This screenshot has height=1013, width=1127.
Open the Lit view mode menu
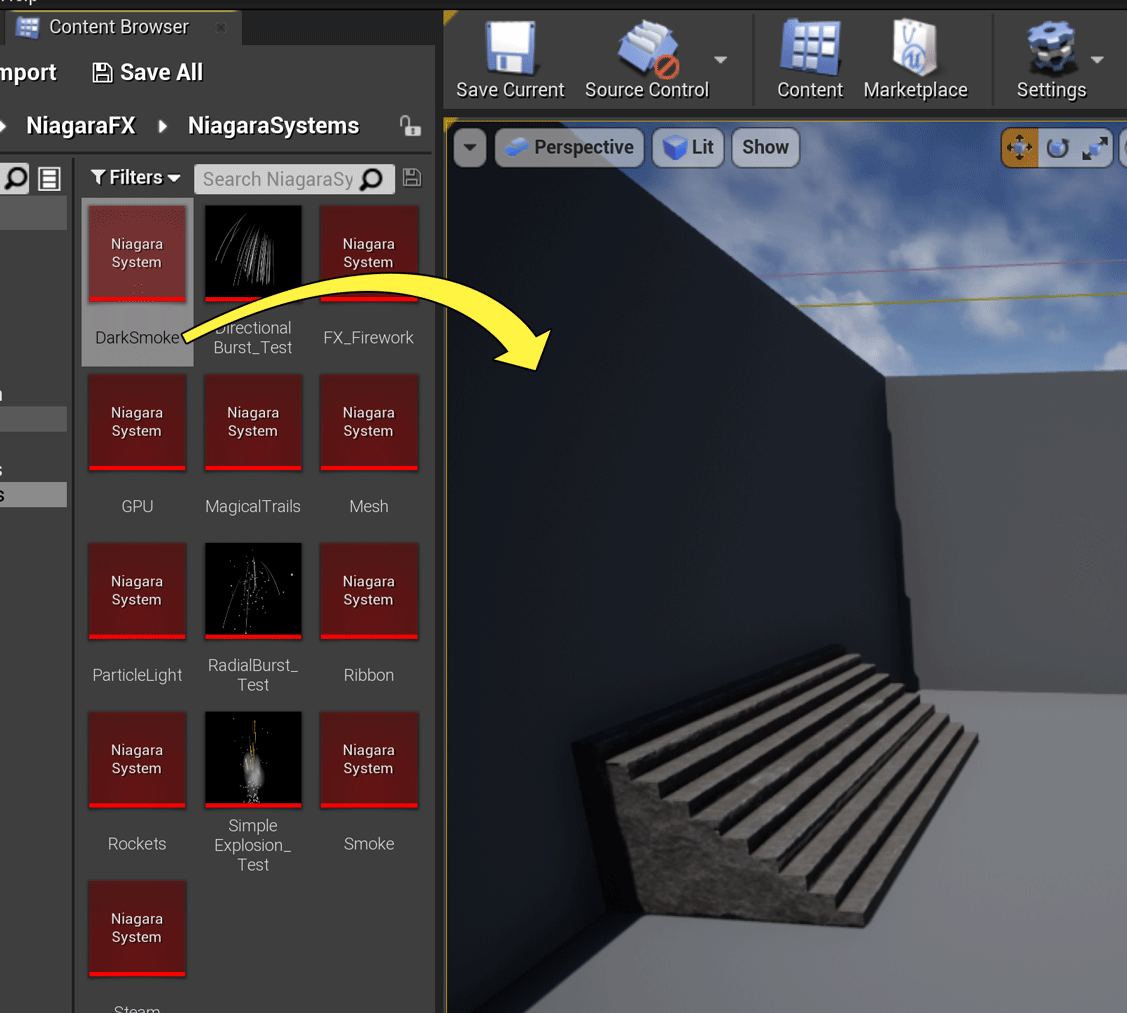point(688,147)
